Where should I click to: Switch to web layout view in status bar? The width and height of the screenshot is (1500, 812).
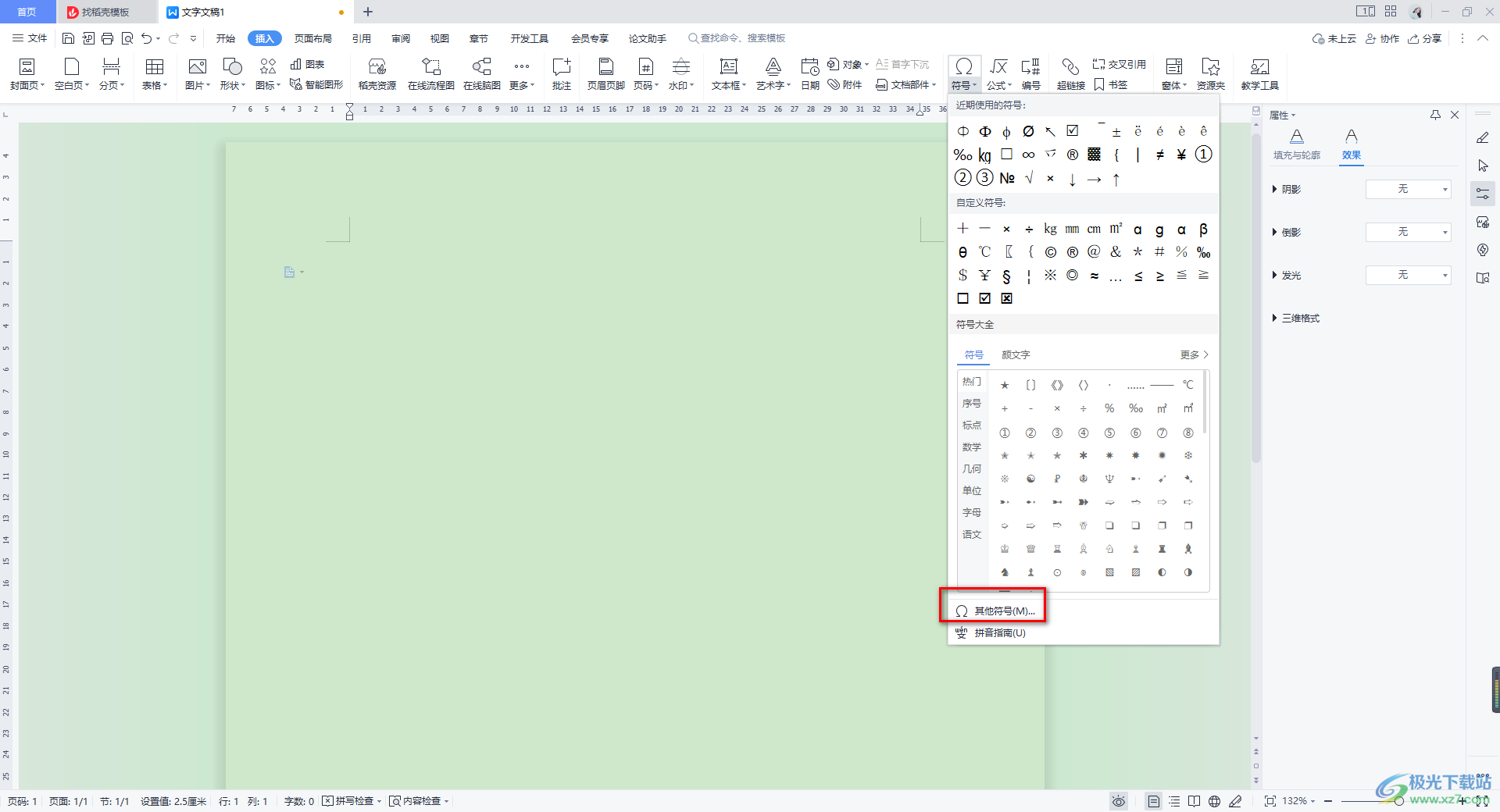click(1215, 801)
